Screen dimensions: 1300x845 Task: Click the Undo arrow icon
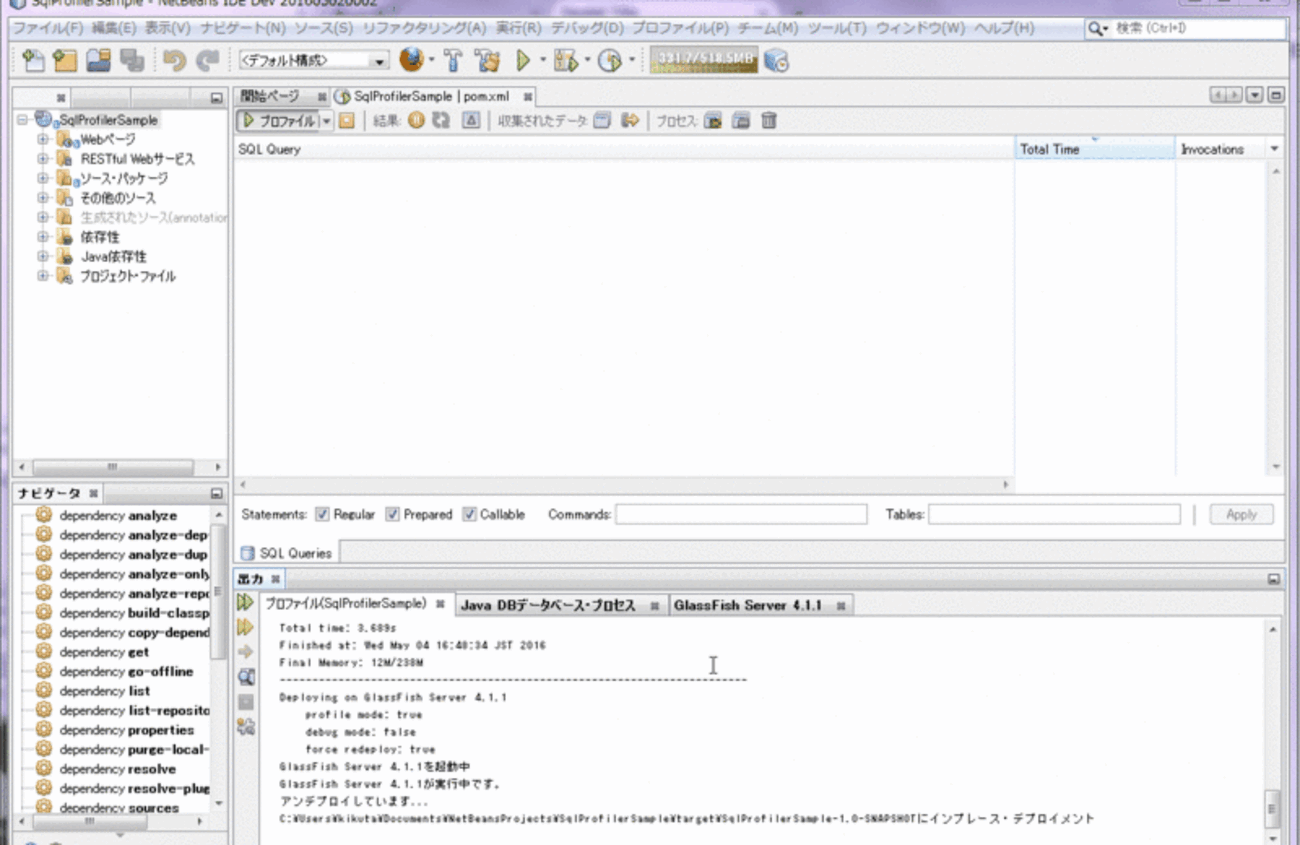pyautogui.click(x=174, y=62)
